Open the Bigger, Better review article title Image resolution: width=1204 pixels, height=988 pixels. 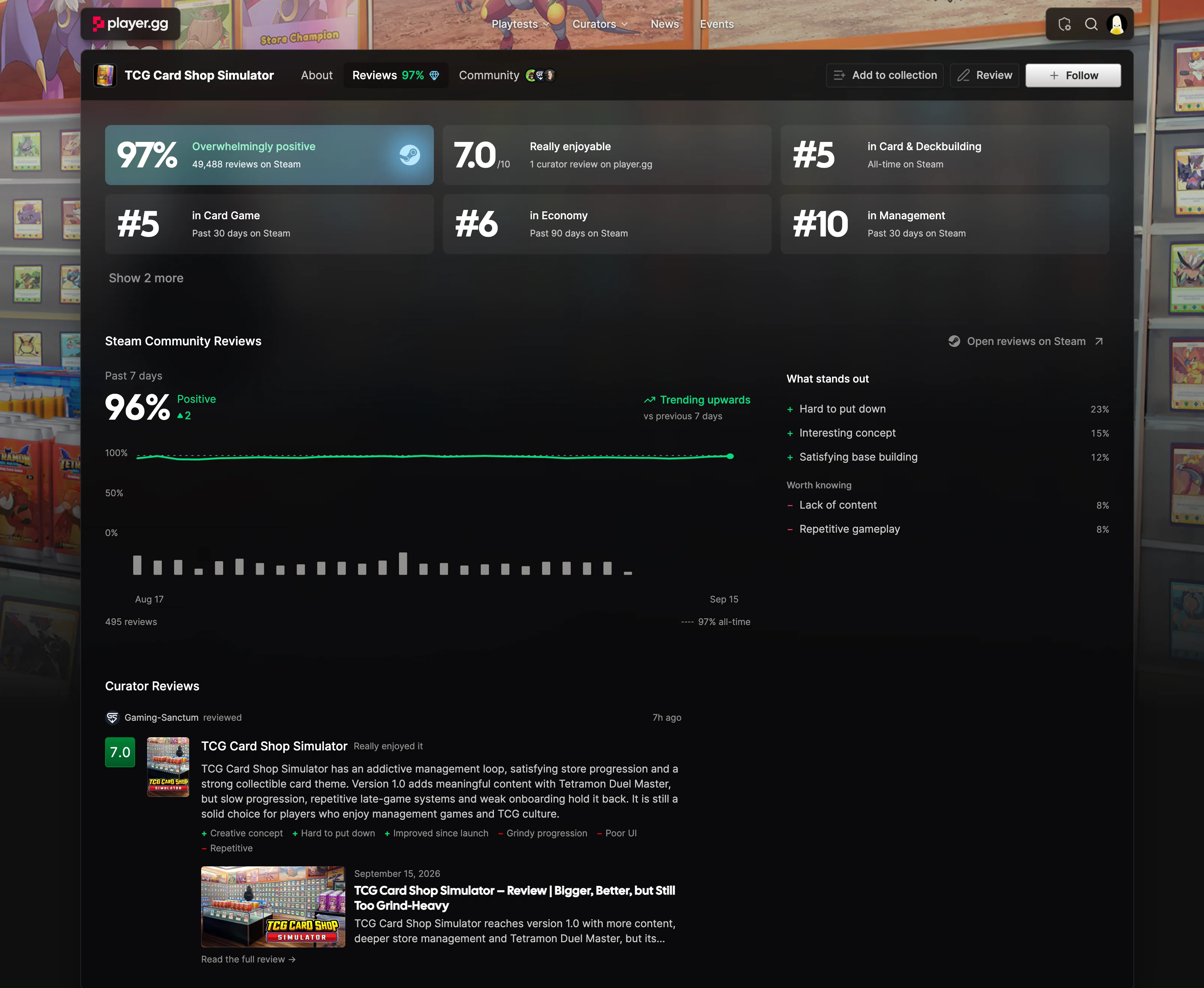[515, 898]
